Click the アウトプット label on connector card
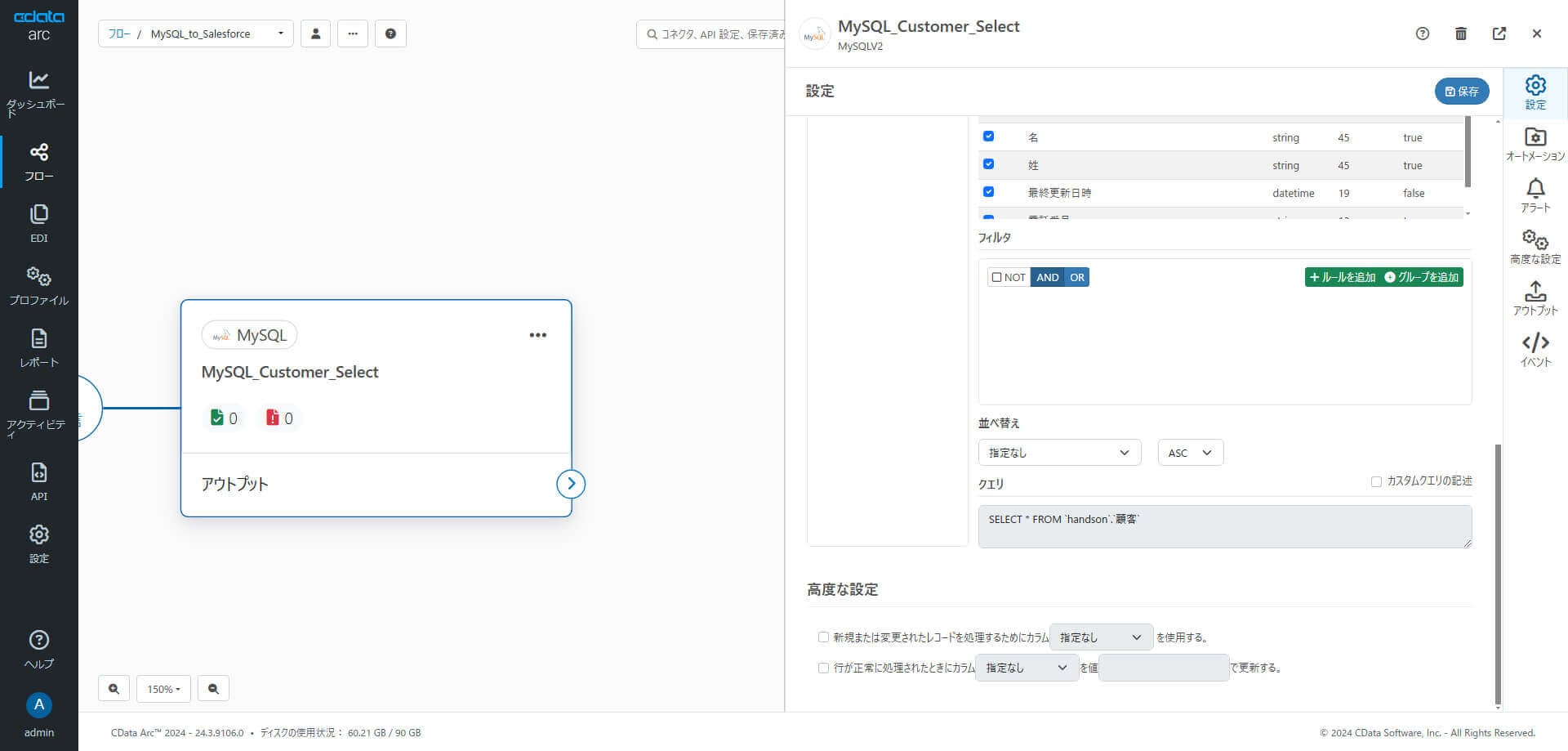Viewport: 1568px width, 751px height. (234, 484)
